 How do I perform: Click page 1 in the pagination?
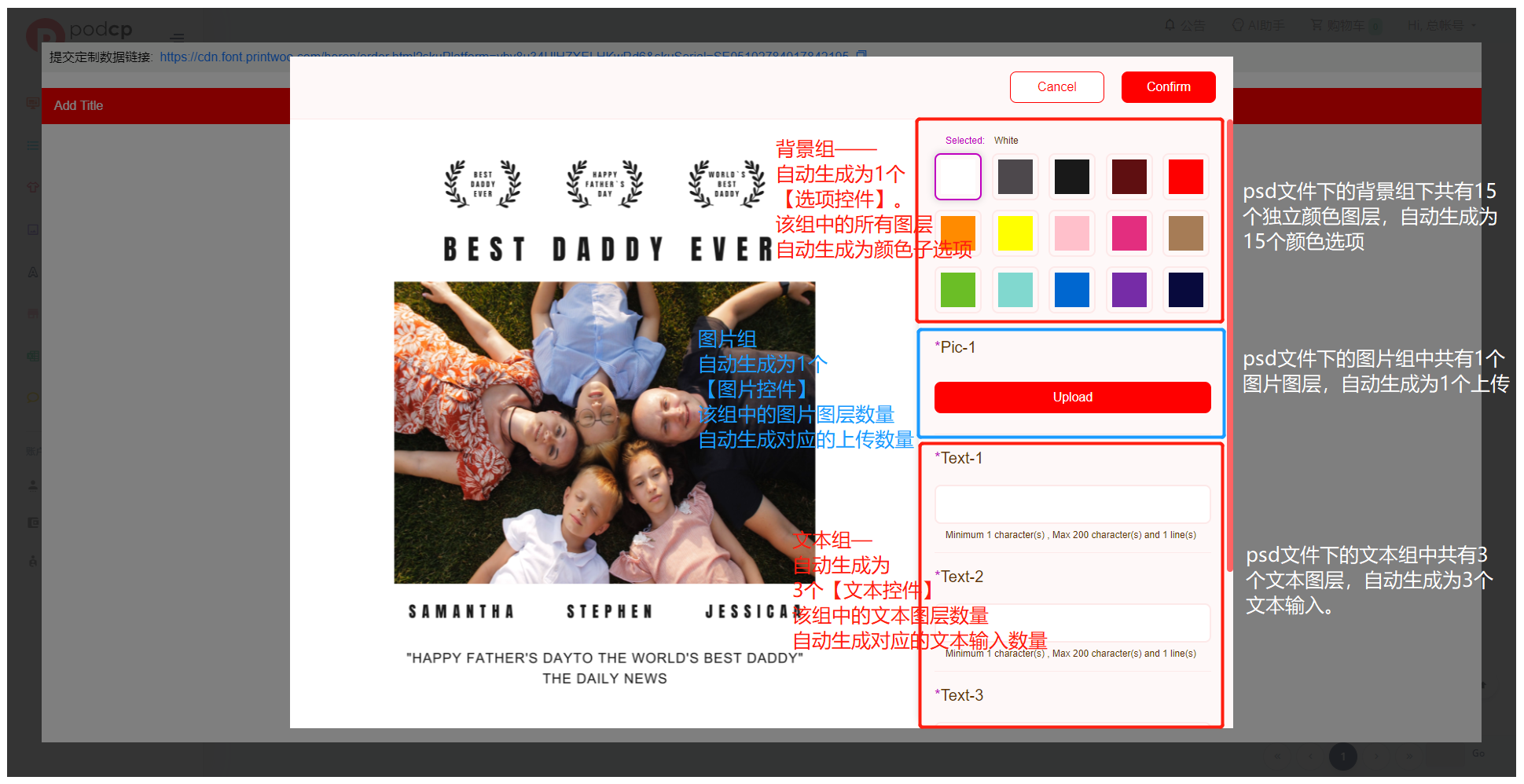pyautogui.click(x=1343, y=757)
